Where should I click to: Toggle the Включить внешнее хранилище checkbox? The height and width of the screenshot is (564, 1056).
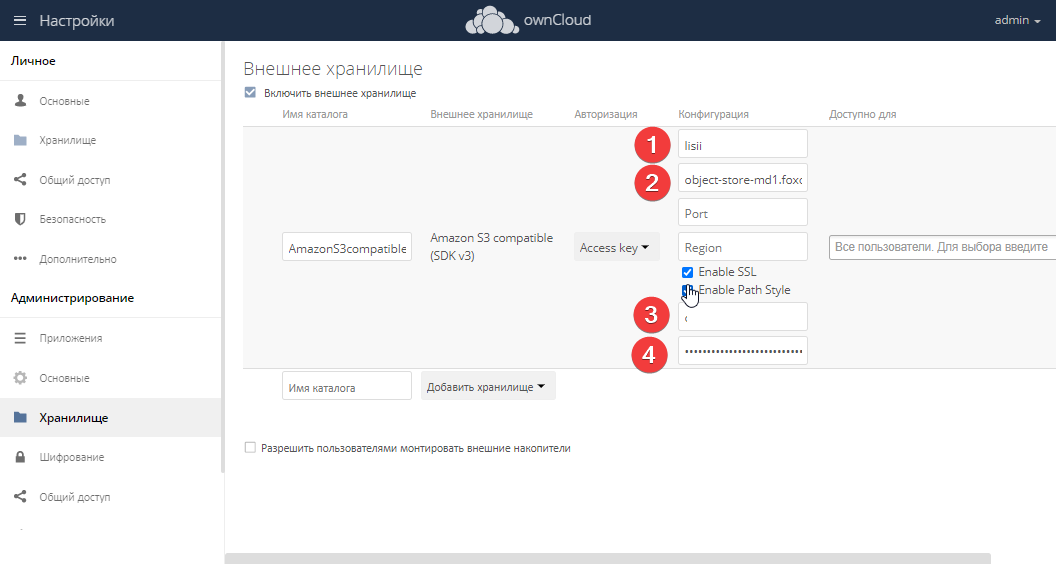point(250,92)
